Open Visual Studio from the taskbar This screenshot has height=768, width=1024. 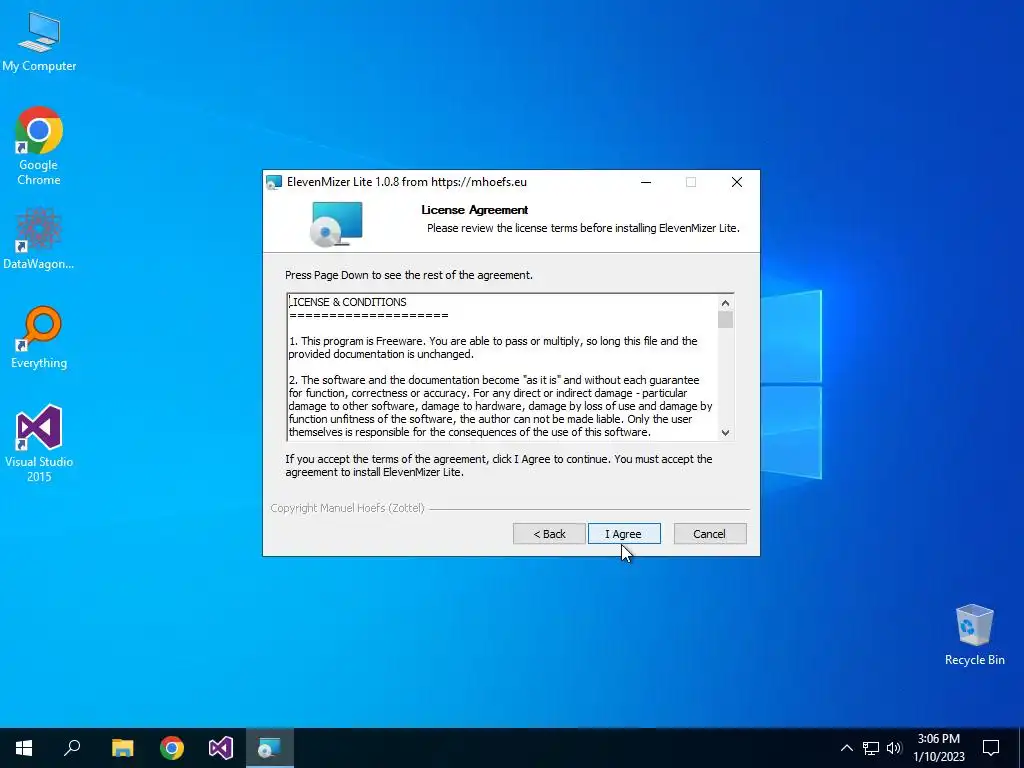pyautogui.click(x=221, y=748)
